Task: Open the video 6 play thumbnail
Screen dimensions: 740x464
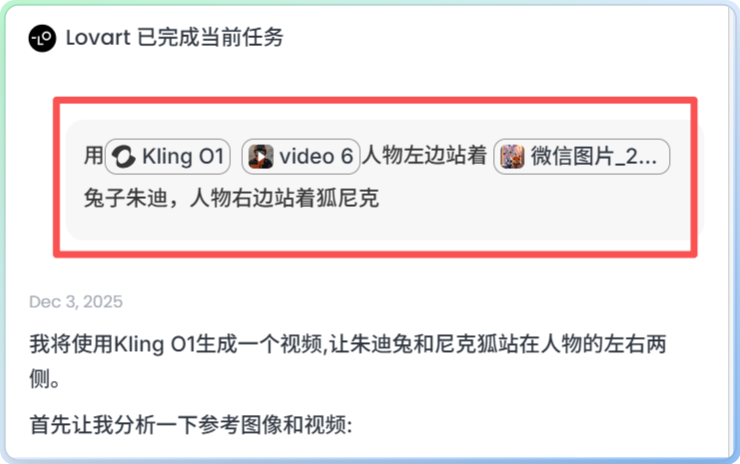Action: pyautogui.click(x=261, y=157)
